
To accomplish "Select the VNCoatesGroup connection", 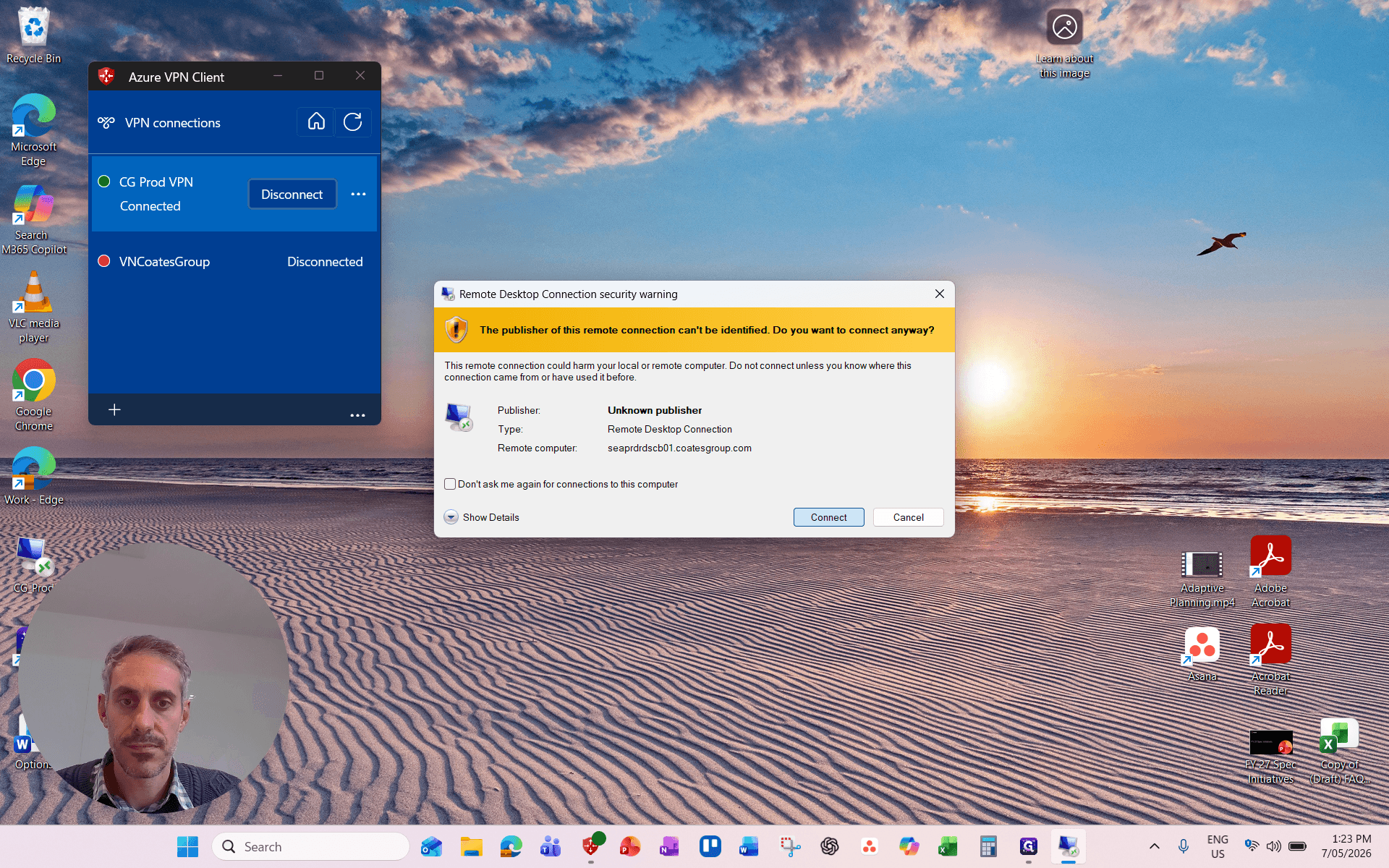I will tap(234, 262).
